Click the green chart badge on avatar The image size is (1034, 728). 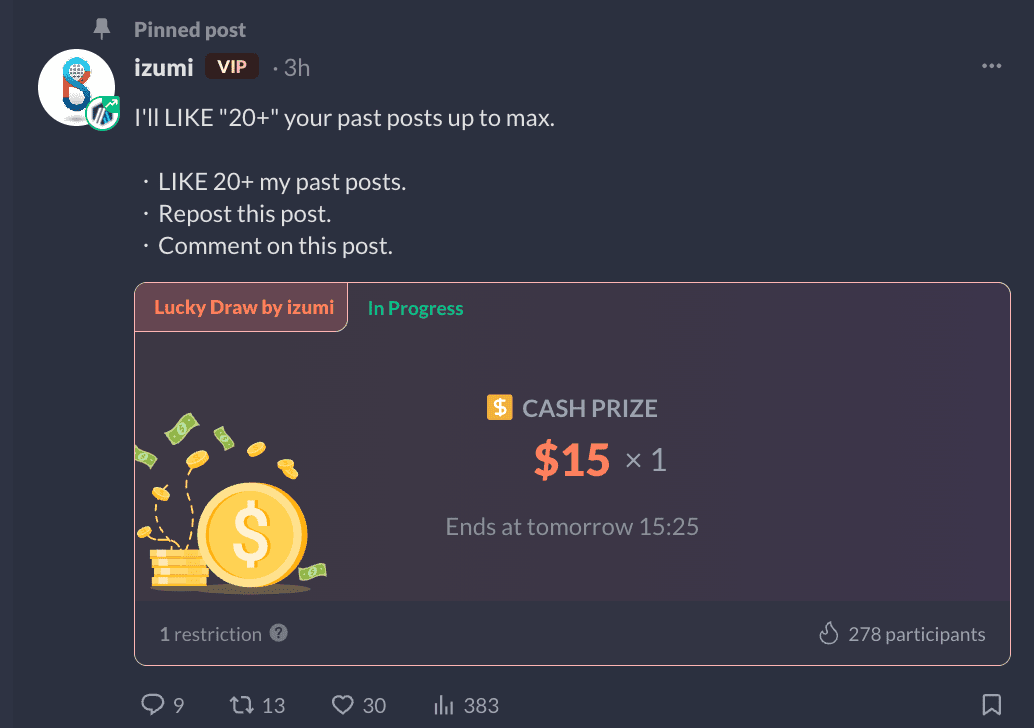(102, 114)
